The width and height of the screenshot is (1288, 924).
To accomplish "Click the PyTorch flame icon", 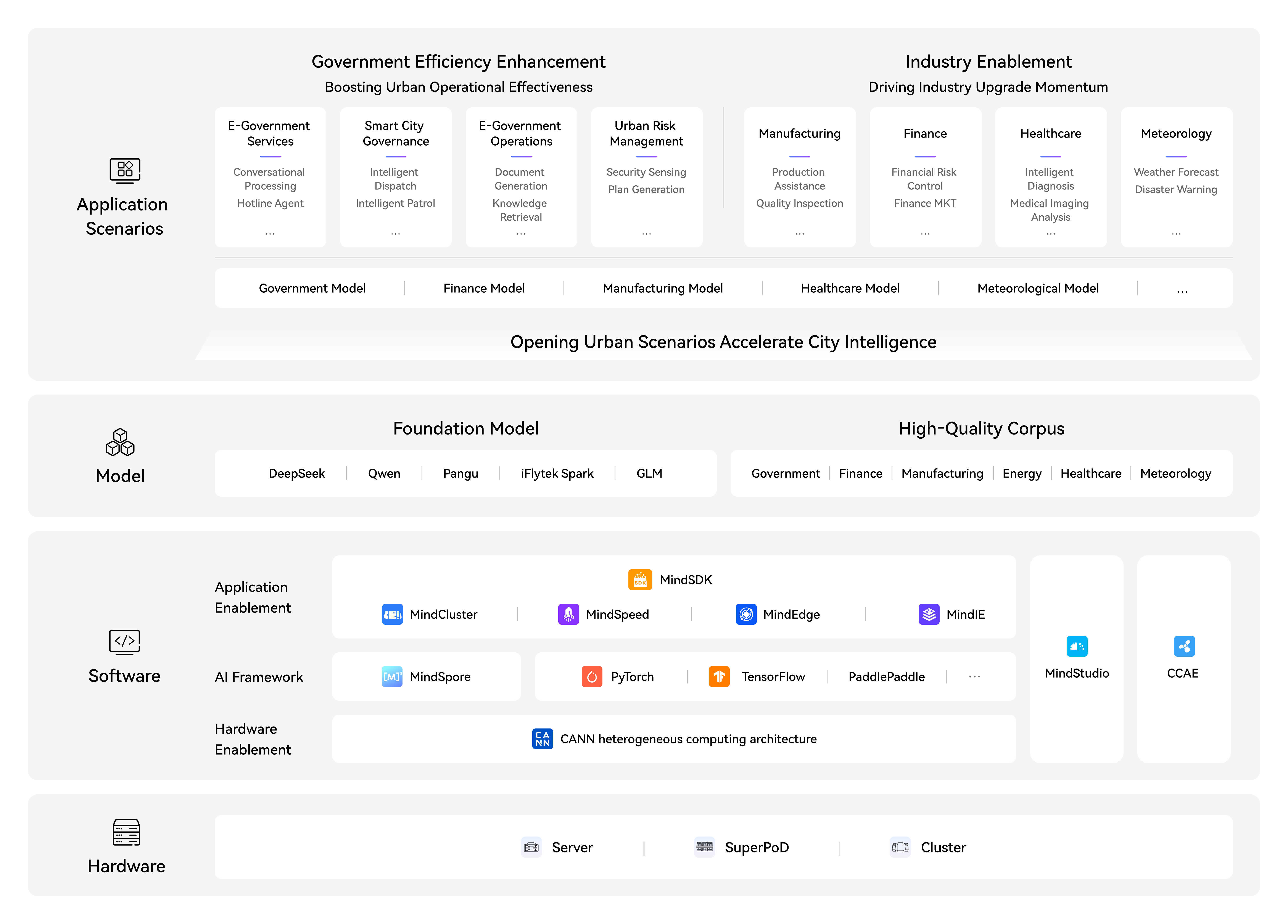I will pos(592,677).
